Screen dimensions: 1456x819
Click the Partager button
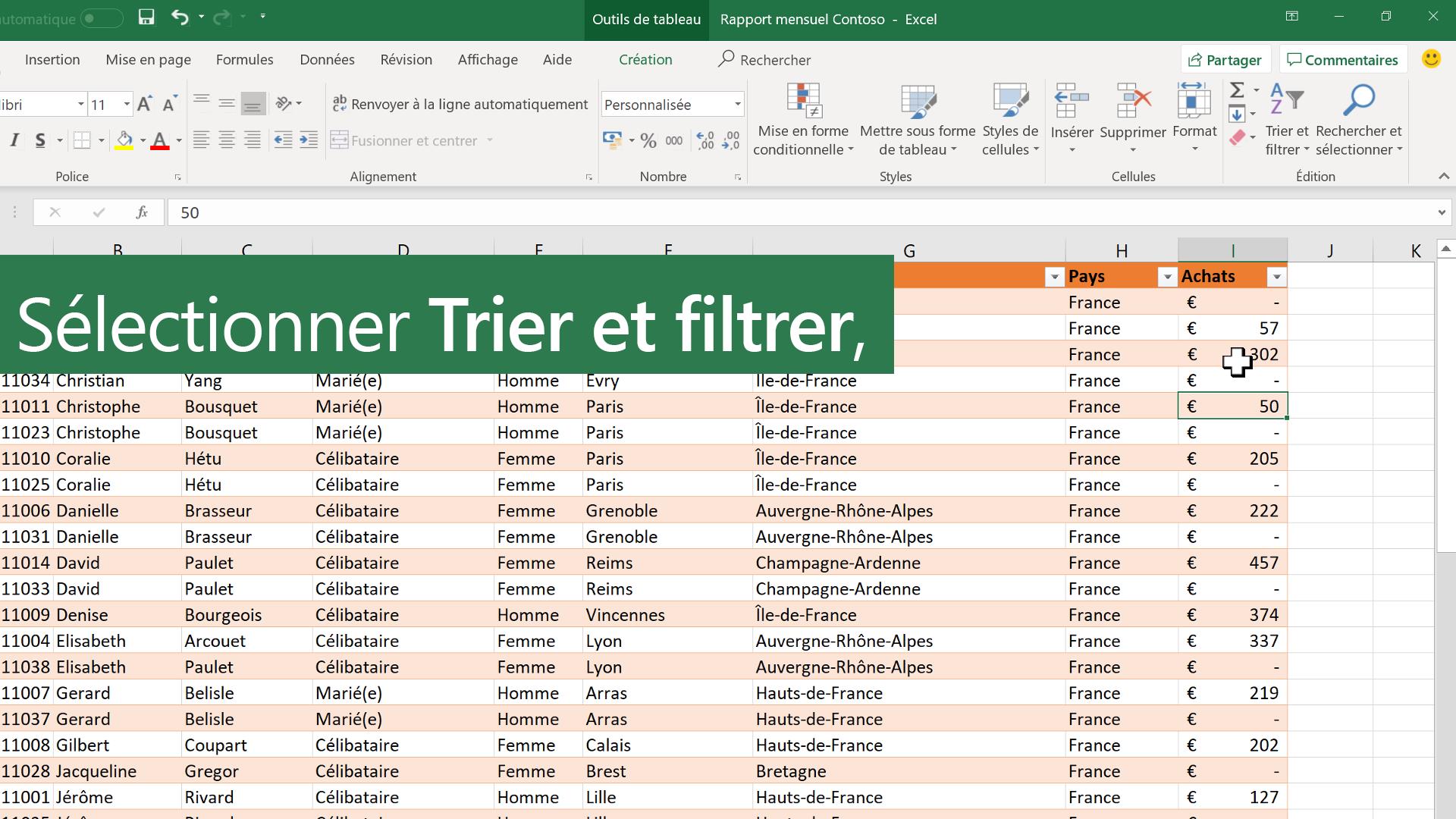click(1225, 59)
